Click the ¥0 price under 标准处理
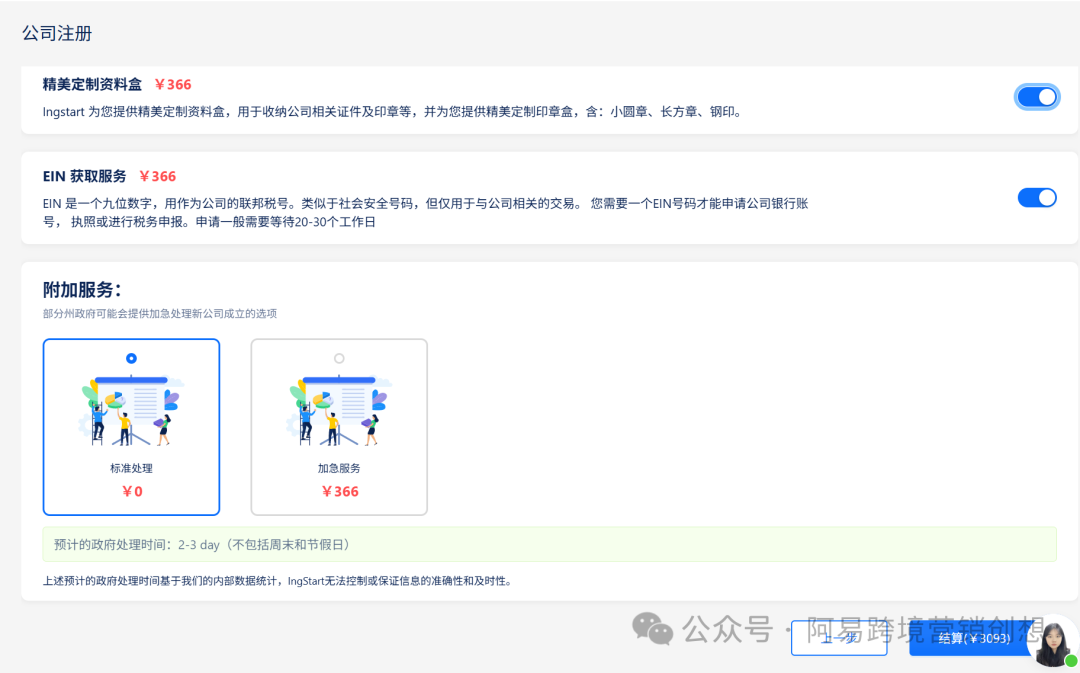The width and height of the screenshot is (1080, 673). (x=131, y=491)
